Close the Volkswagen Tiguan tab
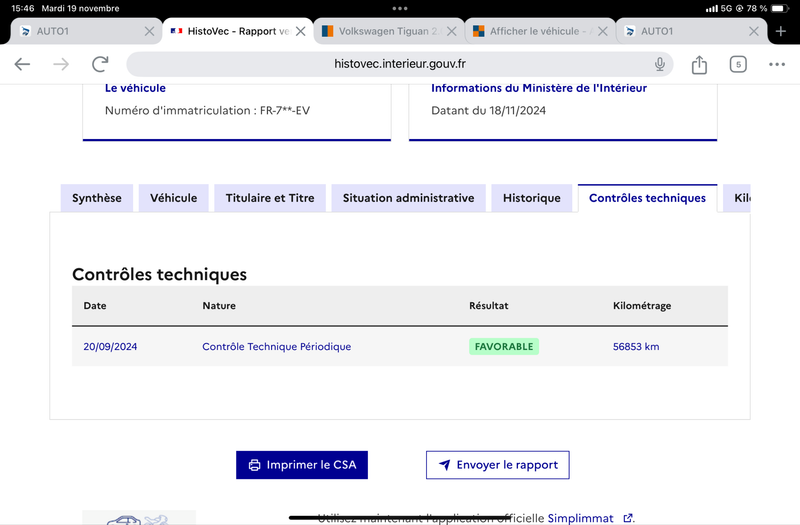800x525 pixels. (x=452, y=31)
